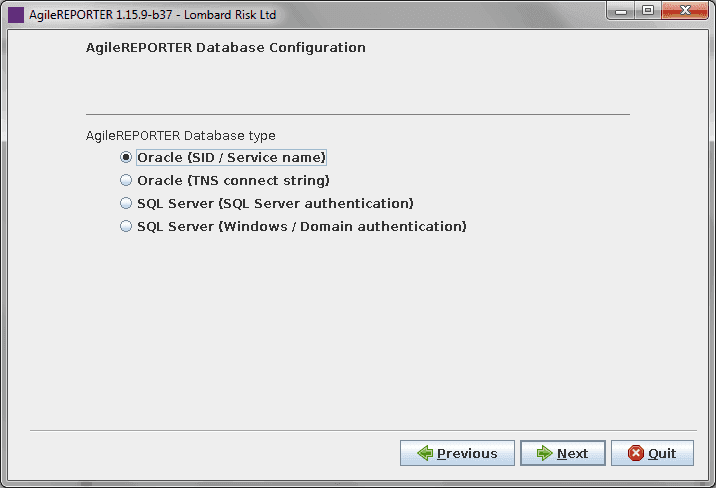Maximize the AgileREPORTER window
The height and width of the screenshot is (488, 716).
tap(648, 11)
